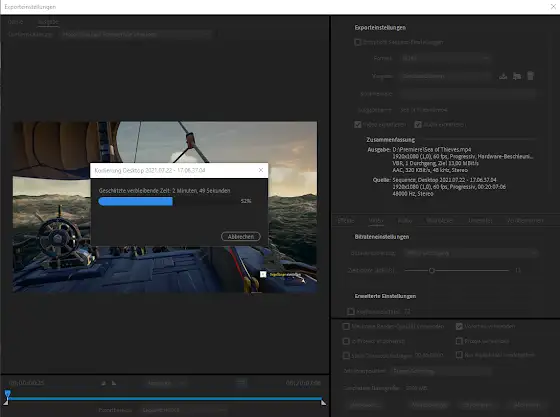560x417 pixels.
Task: Click the set out point icon below preview
Action: (x=114, y=383)
